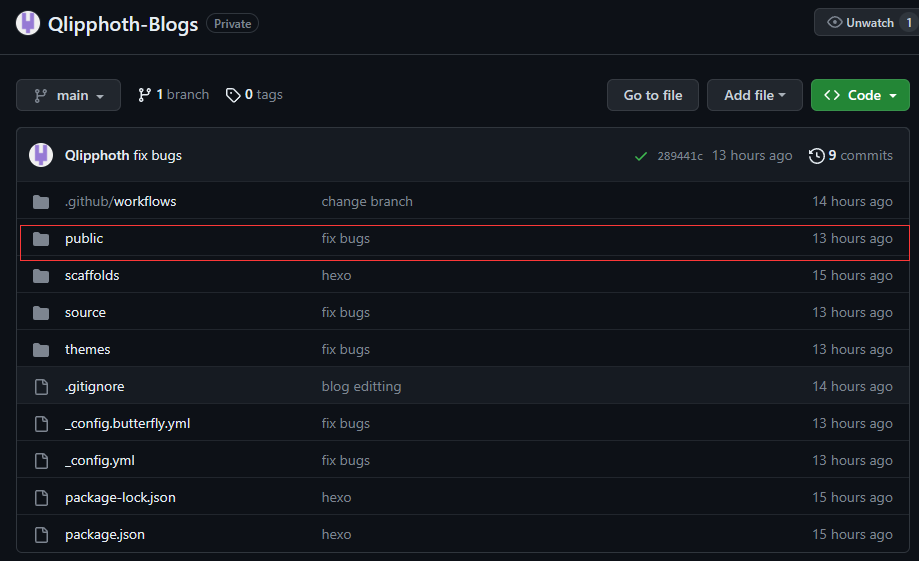
Task: Open the Qlipphoth-Blogs repository title link
Action: click(123, 24)
